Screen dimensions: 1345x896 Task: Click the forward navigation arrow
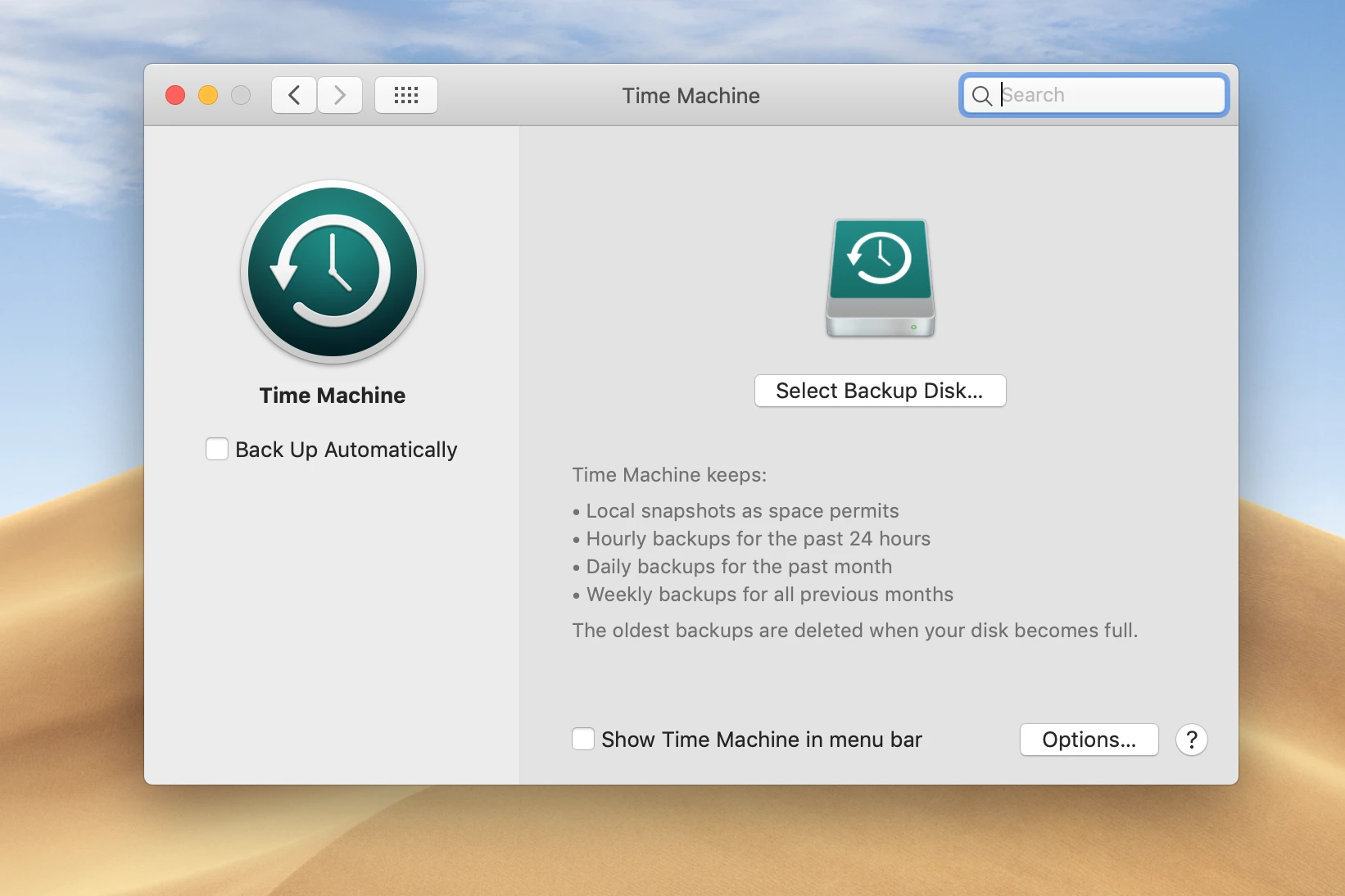coord(339,95)
